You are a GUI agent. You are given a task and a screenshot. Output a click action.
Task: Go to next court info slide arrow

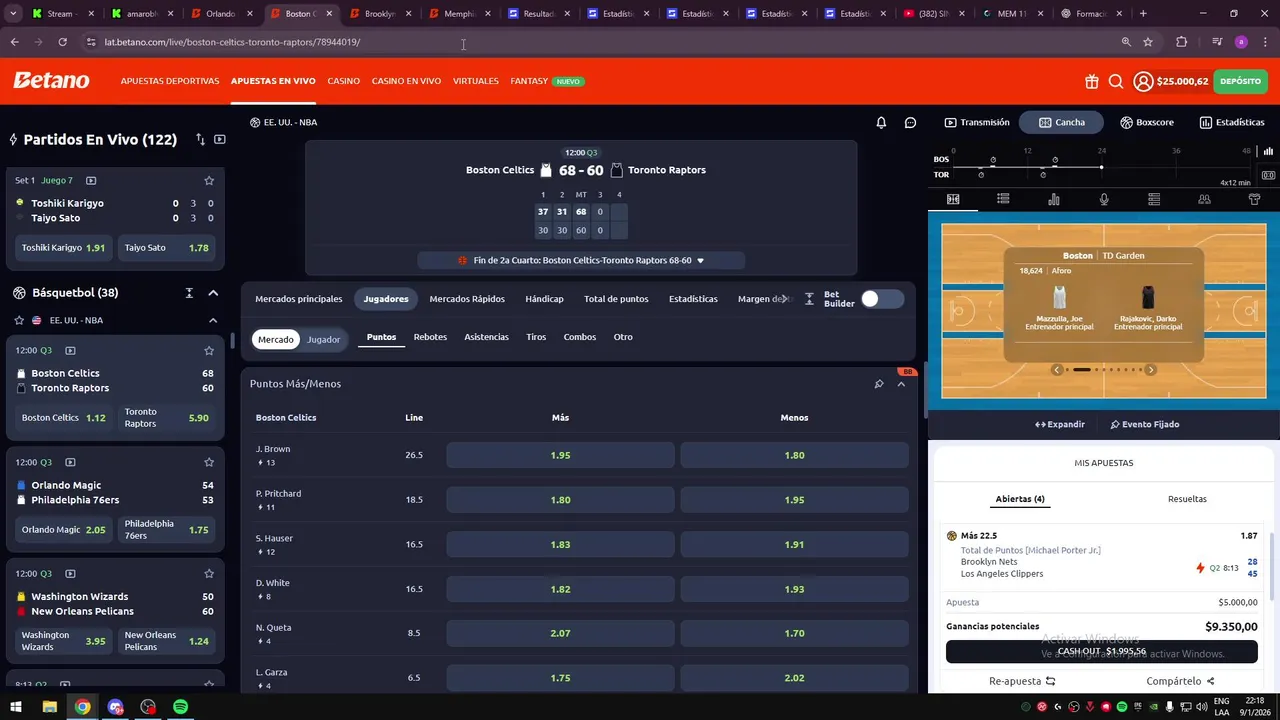[x=1150, y=370]
